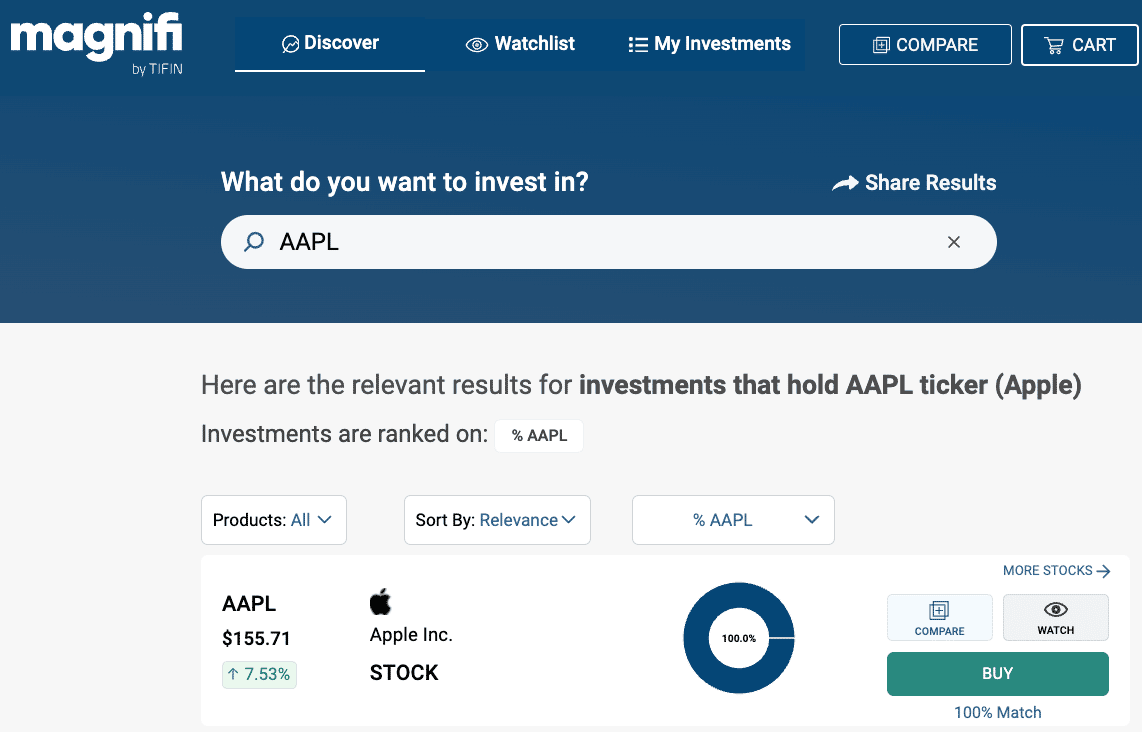1142x732 pixels.
Task: Click into the AAPL search field
Action: pyautogui.click(x=600, y=242)
